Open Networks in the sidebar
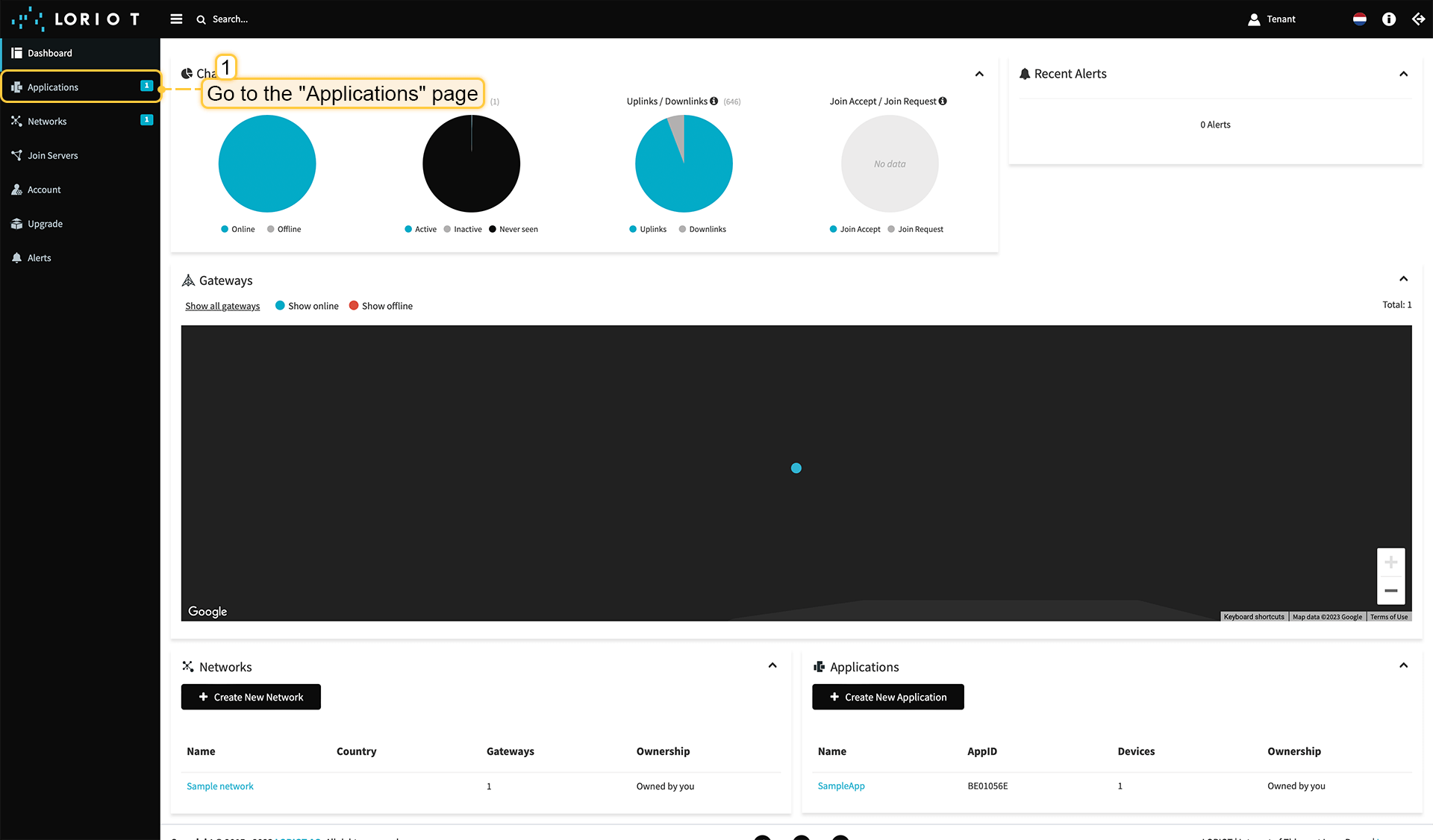1433x840 pixels. point(47,122)
